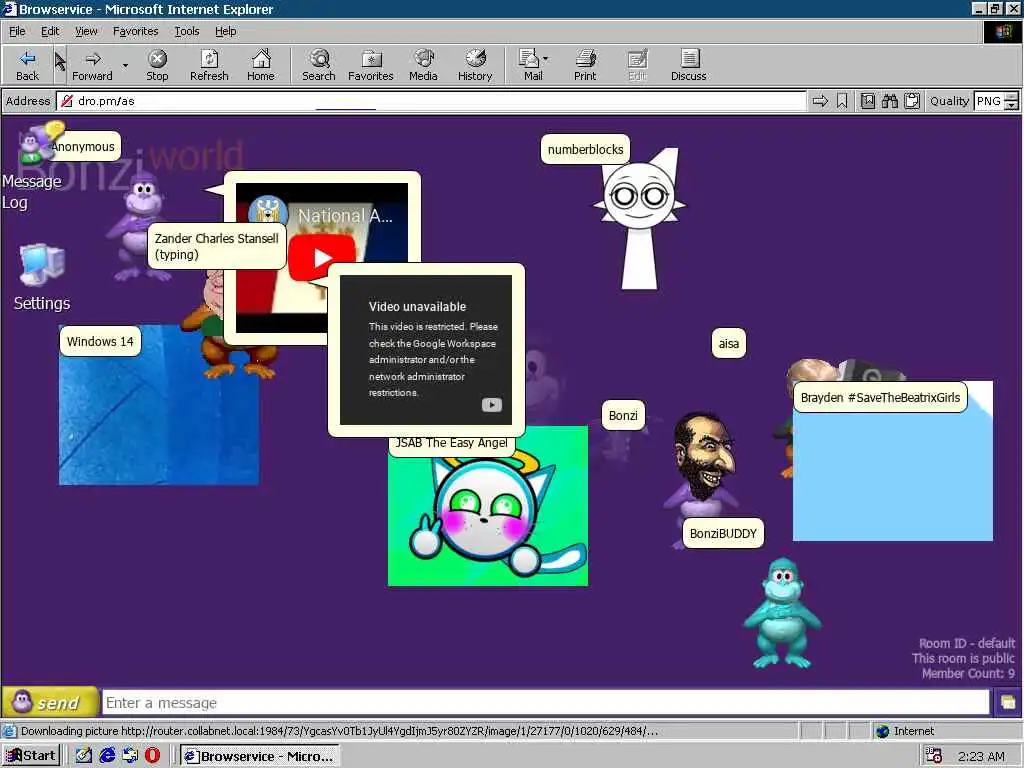The width and height of the screenshot is (1024, 768).
Task: Open the Tools menu
Action: pyautogui.click(x=186, y=31)
